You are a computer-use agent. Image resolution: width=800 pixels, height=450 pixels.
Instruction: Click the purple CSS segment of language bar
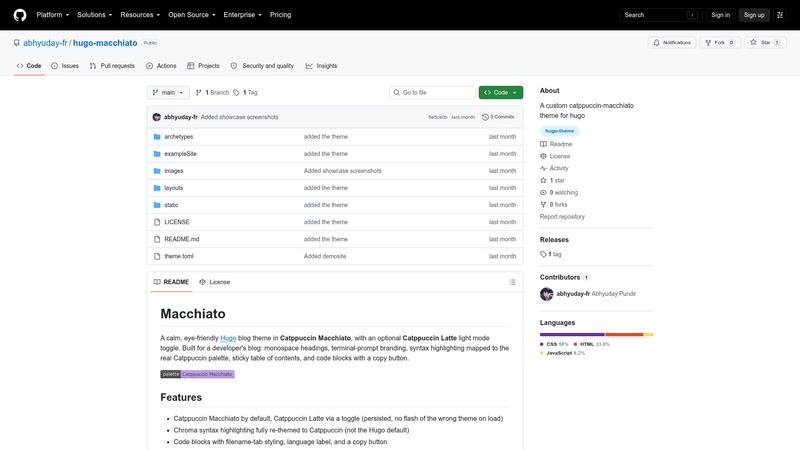pyautogui.click(x=572, y=335)
